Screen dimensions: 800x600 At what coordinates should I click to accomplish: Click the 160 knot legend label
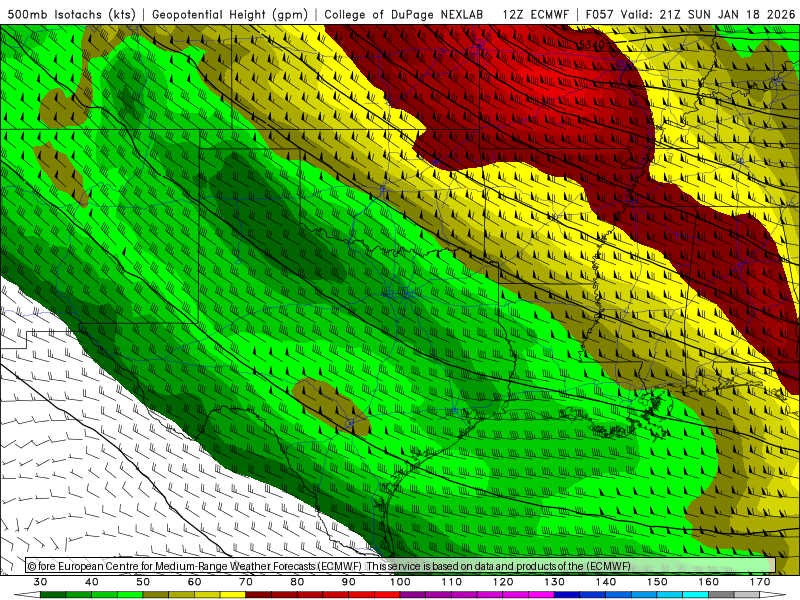[x=709, y=582]
